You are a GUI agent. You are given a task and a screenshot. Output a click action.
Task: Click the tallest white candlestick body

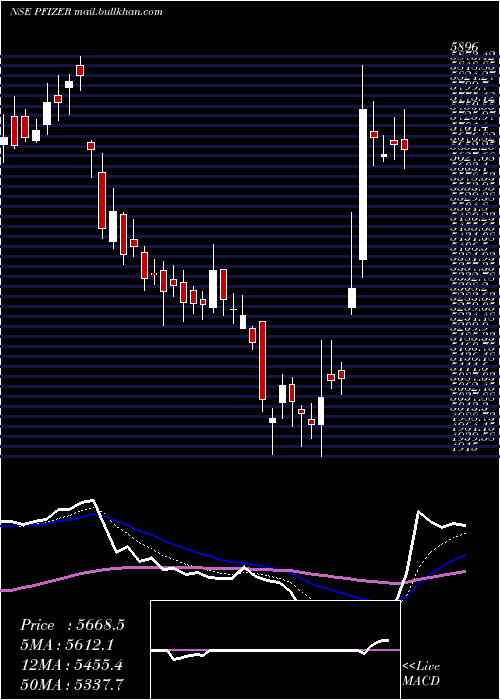pos(363,184)
